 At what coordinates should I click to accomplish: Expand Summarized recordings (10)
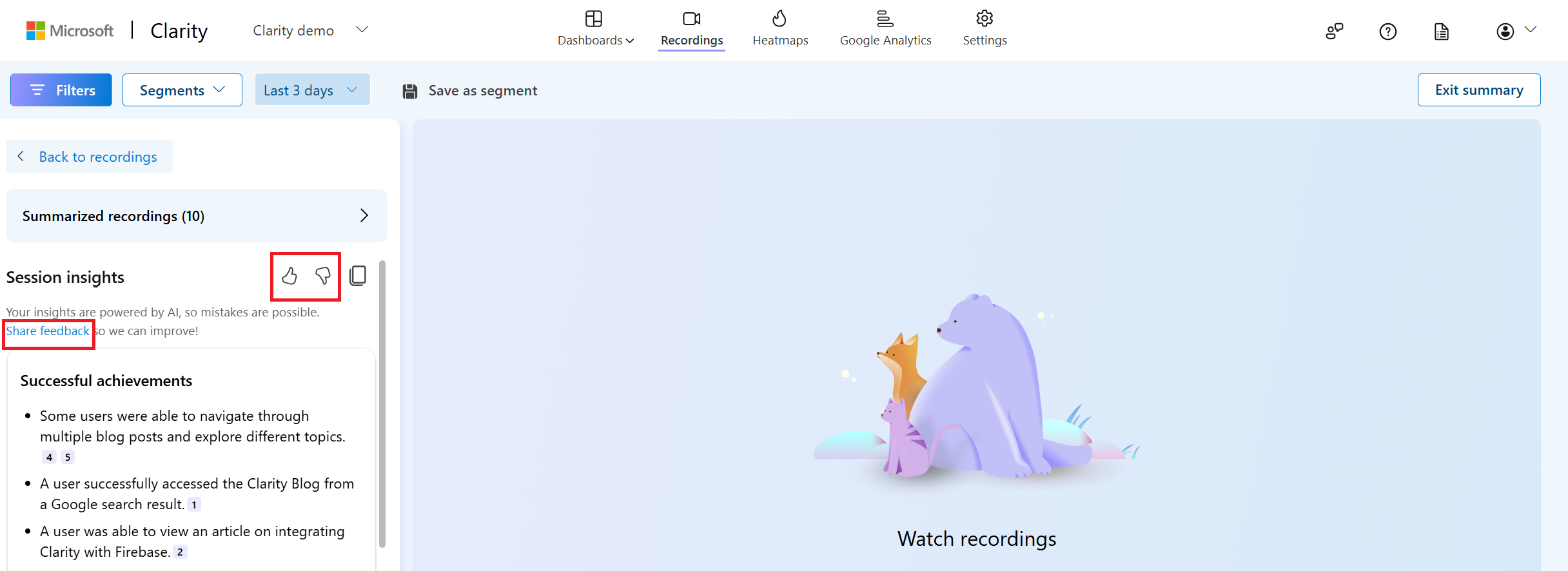197,216
